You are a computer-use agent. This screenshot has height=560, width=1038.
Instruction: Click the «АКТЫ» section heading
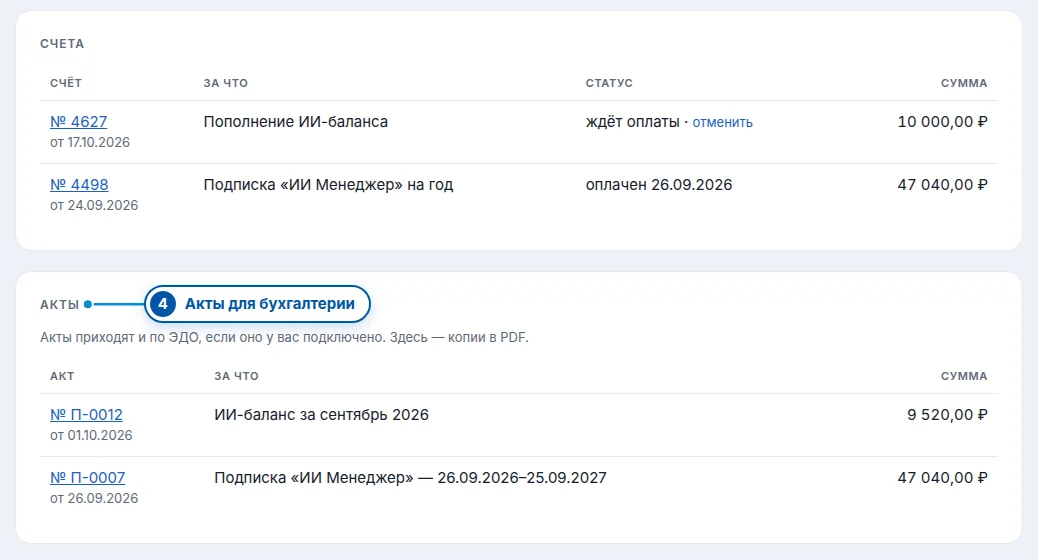point(59,304)
